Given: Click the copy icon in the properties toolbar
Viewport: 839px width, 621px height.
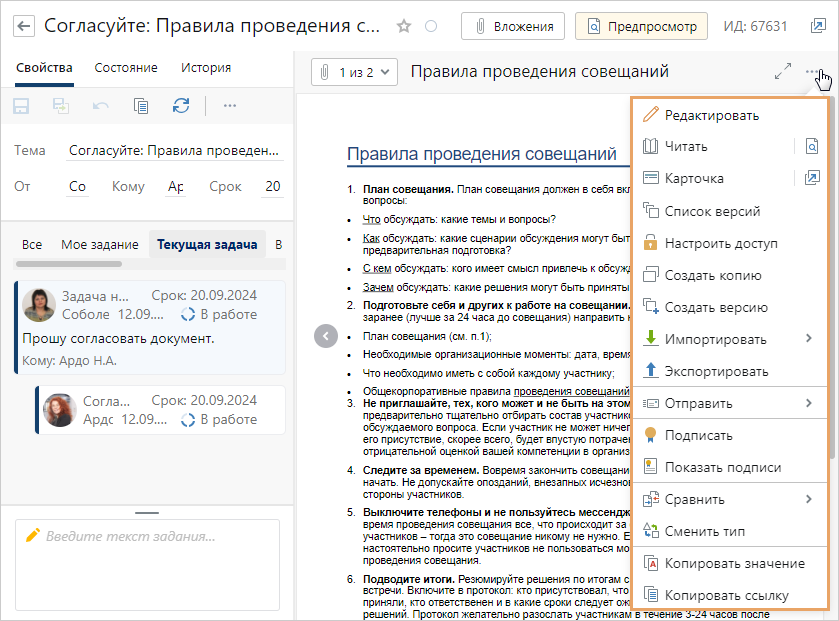Looking at the screenshot, I should [x=141, y=105].
